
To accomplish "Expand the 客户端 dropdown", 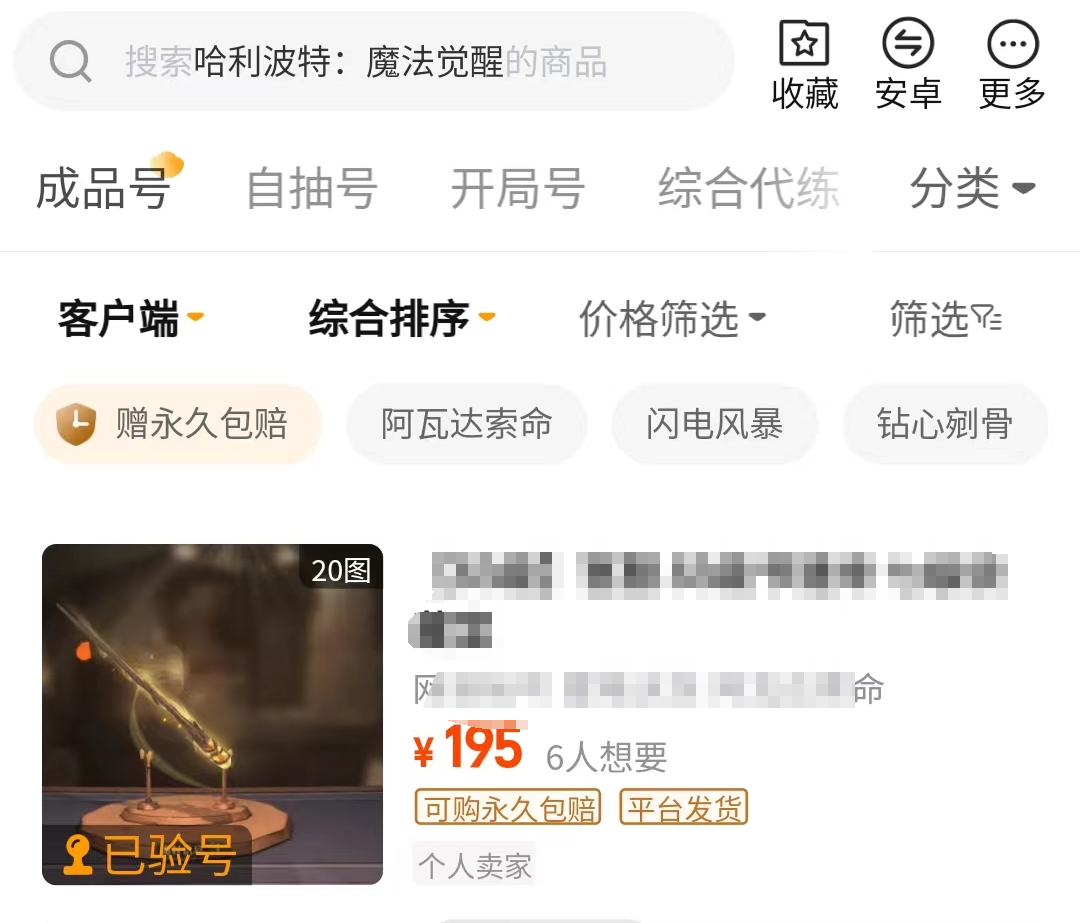I will click(x=130, y=318).
